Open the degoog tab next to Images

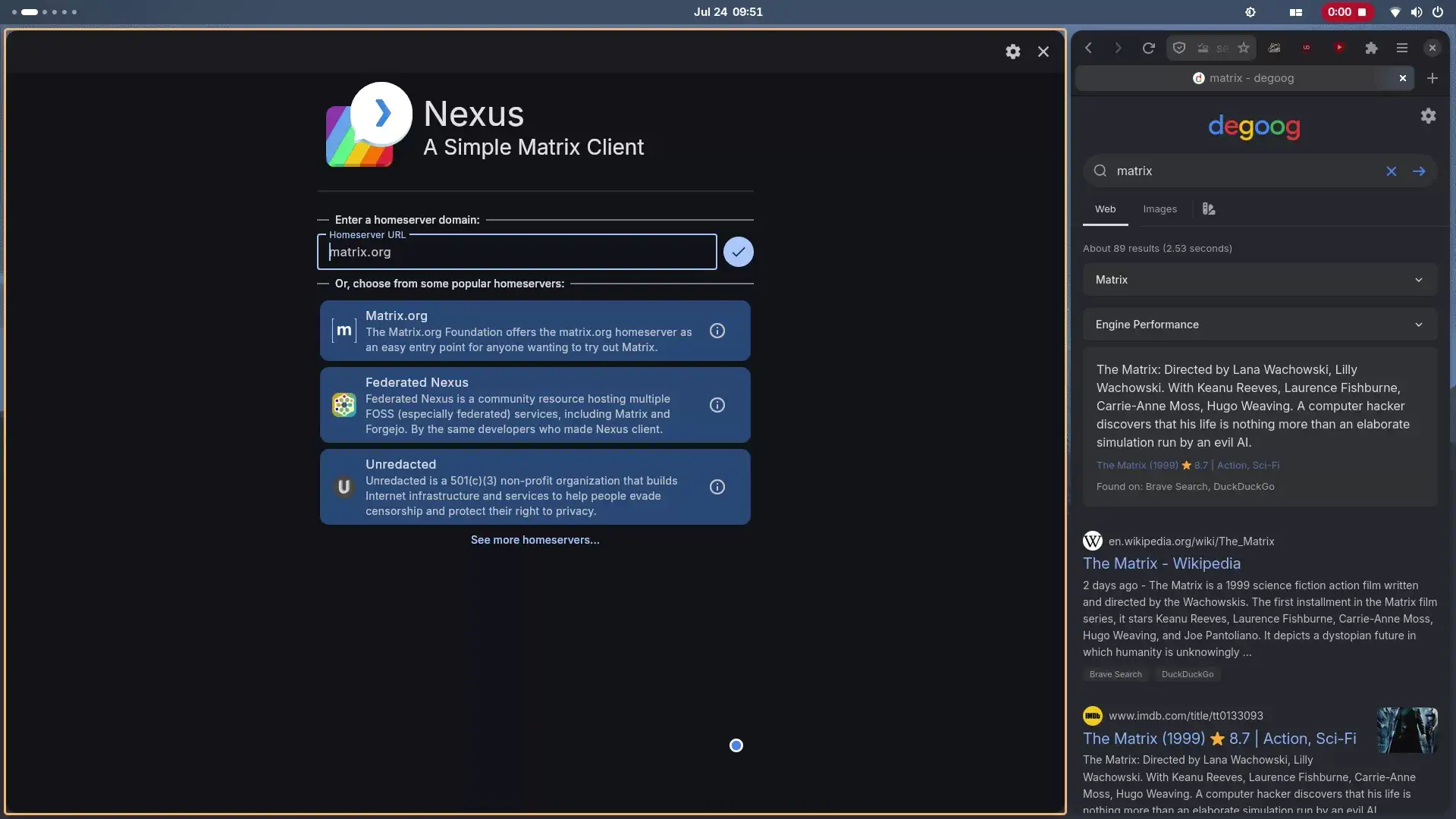pos(1209,209)
